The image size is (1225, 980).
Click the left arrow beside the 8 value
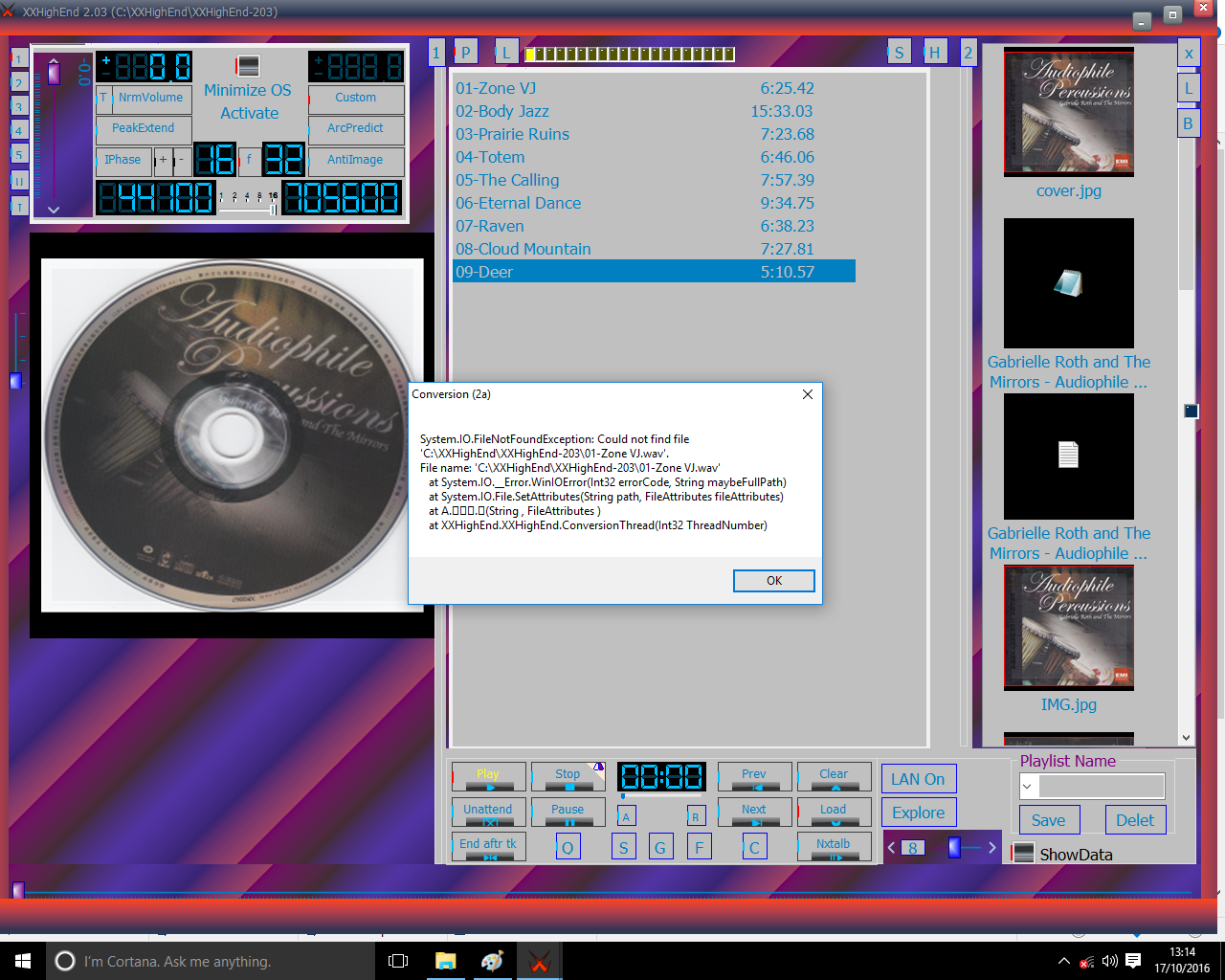click(892, 848)
